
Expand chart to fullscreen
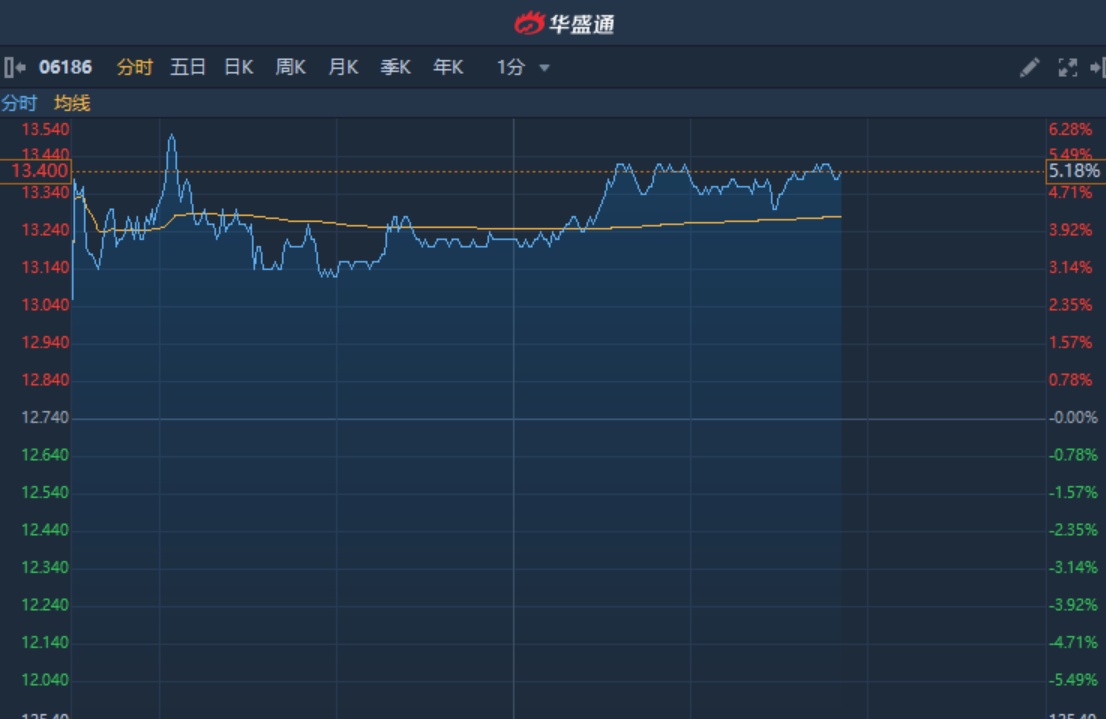1067,68
